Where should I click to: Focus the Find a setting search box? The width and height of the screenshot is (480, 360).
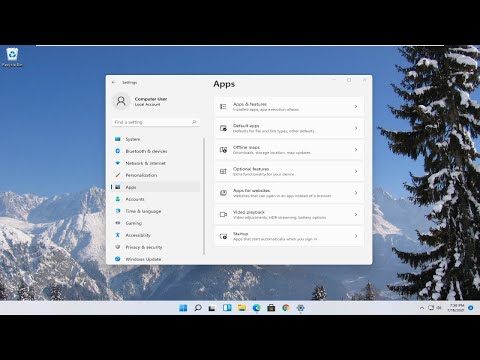[x=156, y=122]
